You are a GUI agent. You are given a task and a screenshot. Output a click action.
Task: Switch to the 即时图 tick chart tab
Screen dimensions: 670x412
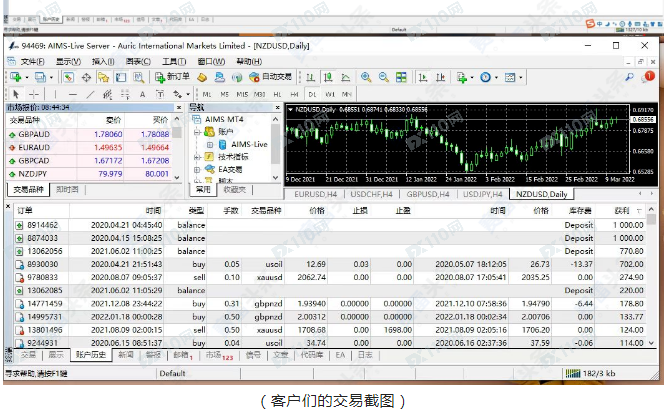(67, 189)
